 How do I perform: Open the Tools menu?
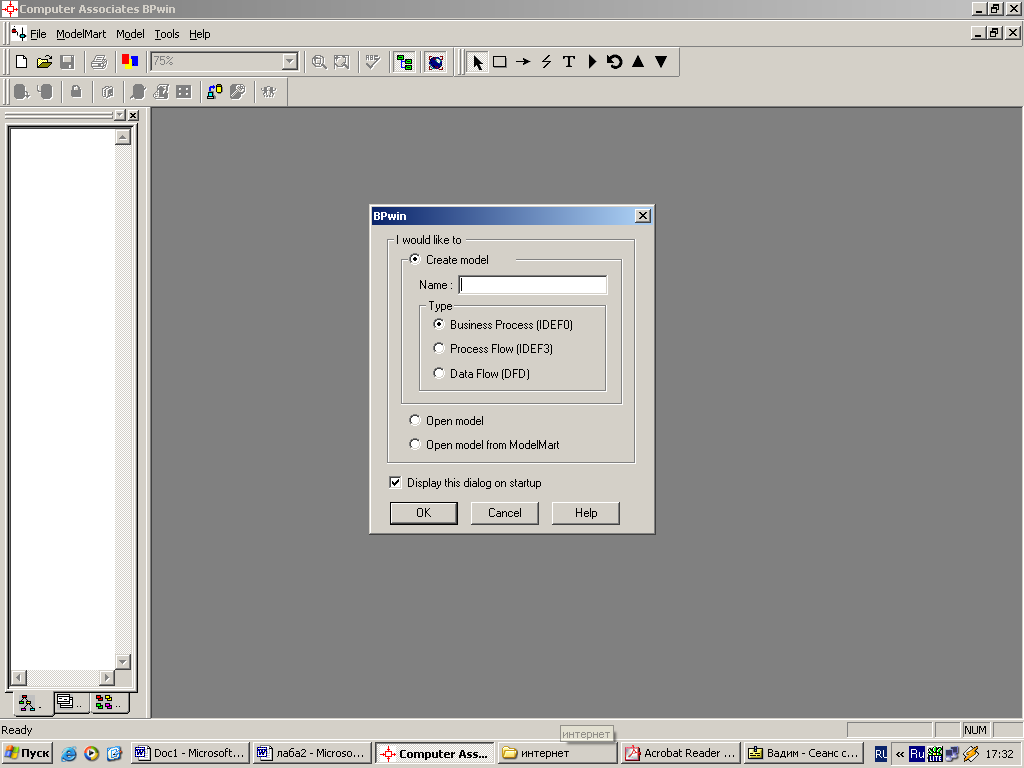[x=167, y=34]
